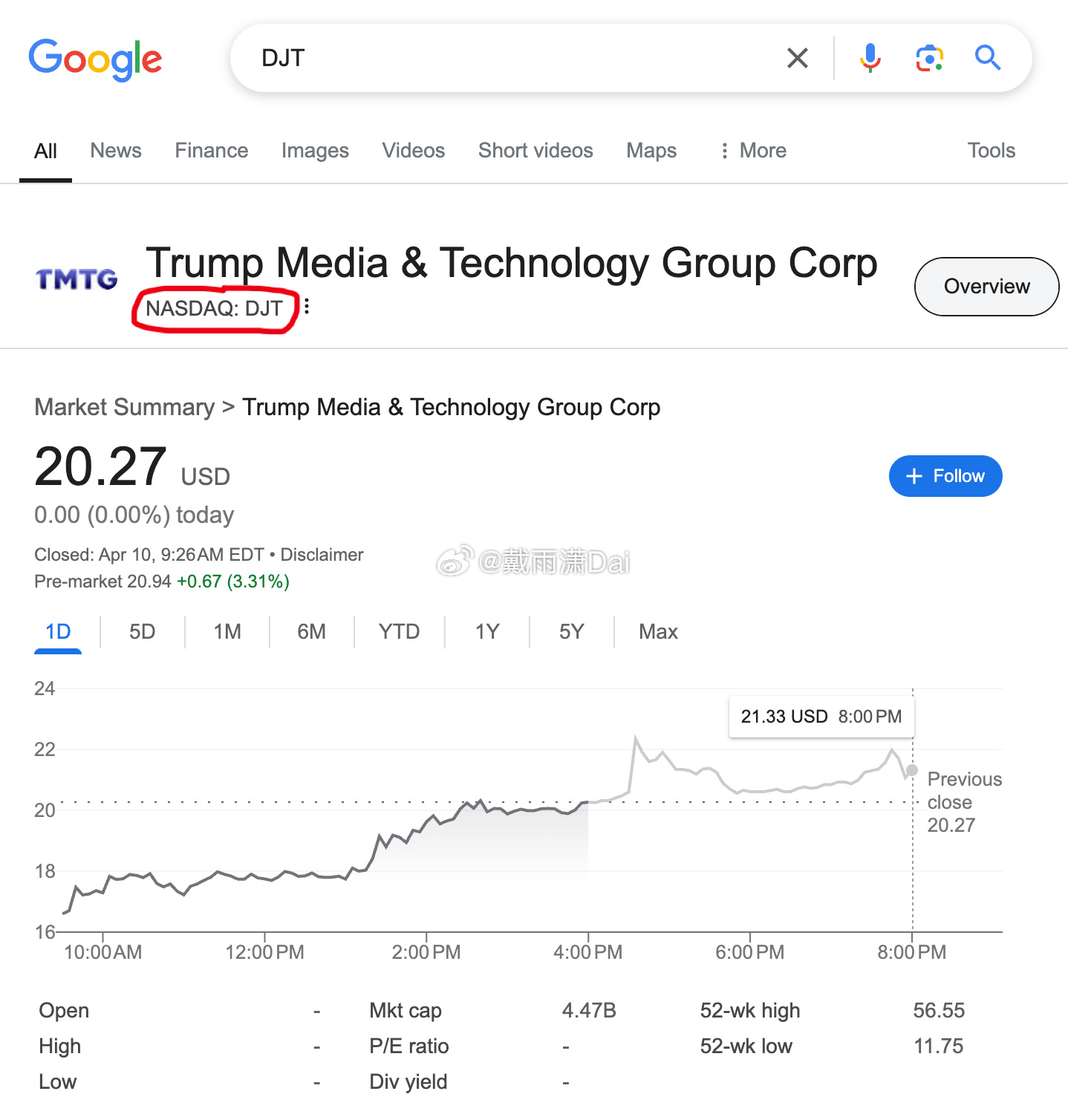This screenshot has height=1120, width=1068.
Task: Select the 5D chart range
Action: click(143, 632)
